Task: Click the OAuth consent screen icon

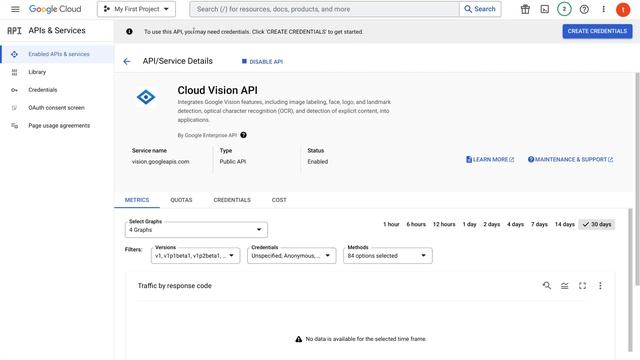Action: (x=14, y=108)
